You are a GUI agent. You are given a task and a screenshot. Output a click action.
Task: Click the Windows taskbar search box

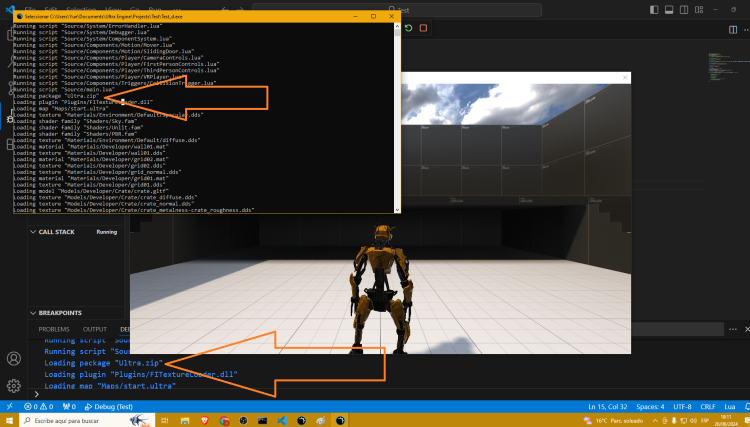coord(80,421)
